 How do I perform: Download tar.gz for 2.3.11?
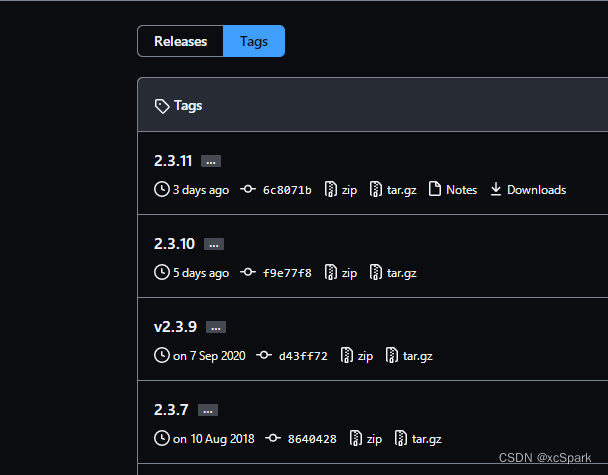point(402,190)
